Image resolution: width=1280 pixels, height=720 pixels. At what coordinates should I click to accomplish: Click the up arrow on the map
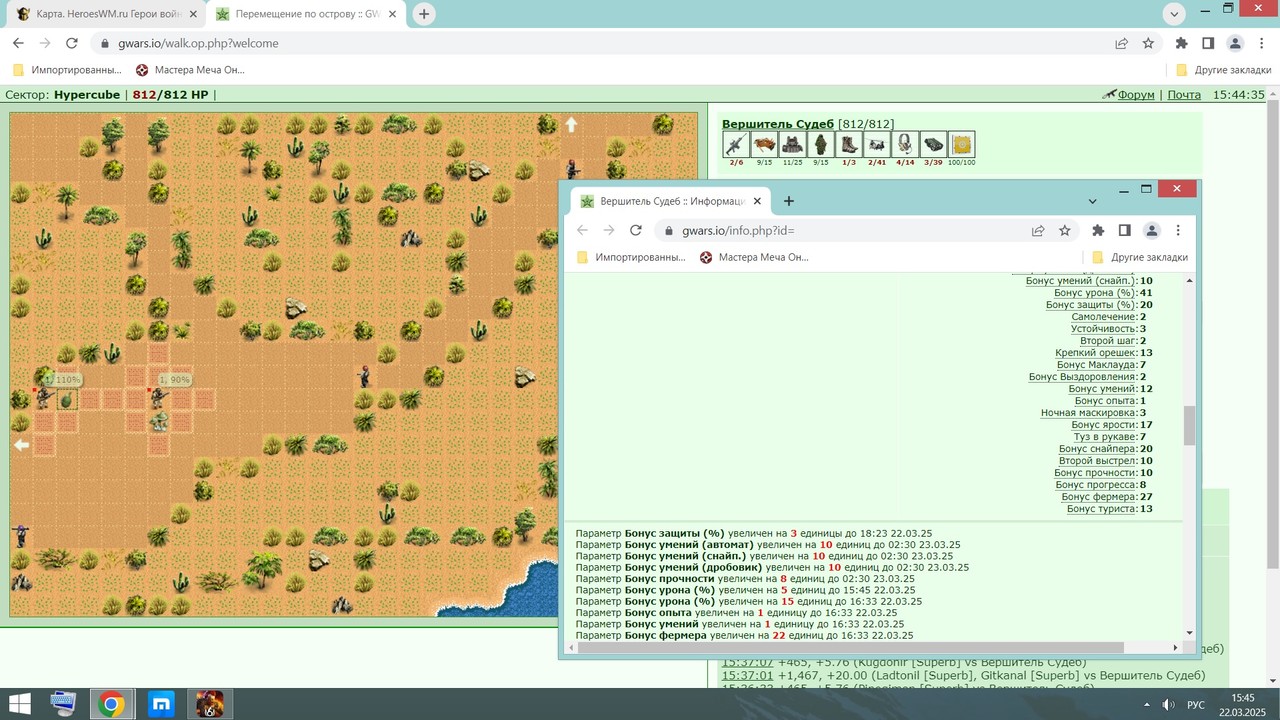point(572,125)
